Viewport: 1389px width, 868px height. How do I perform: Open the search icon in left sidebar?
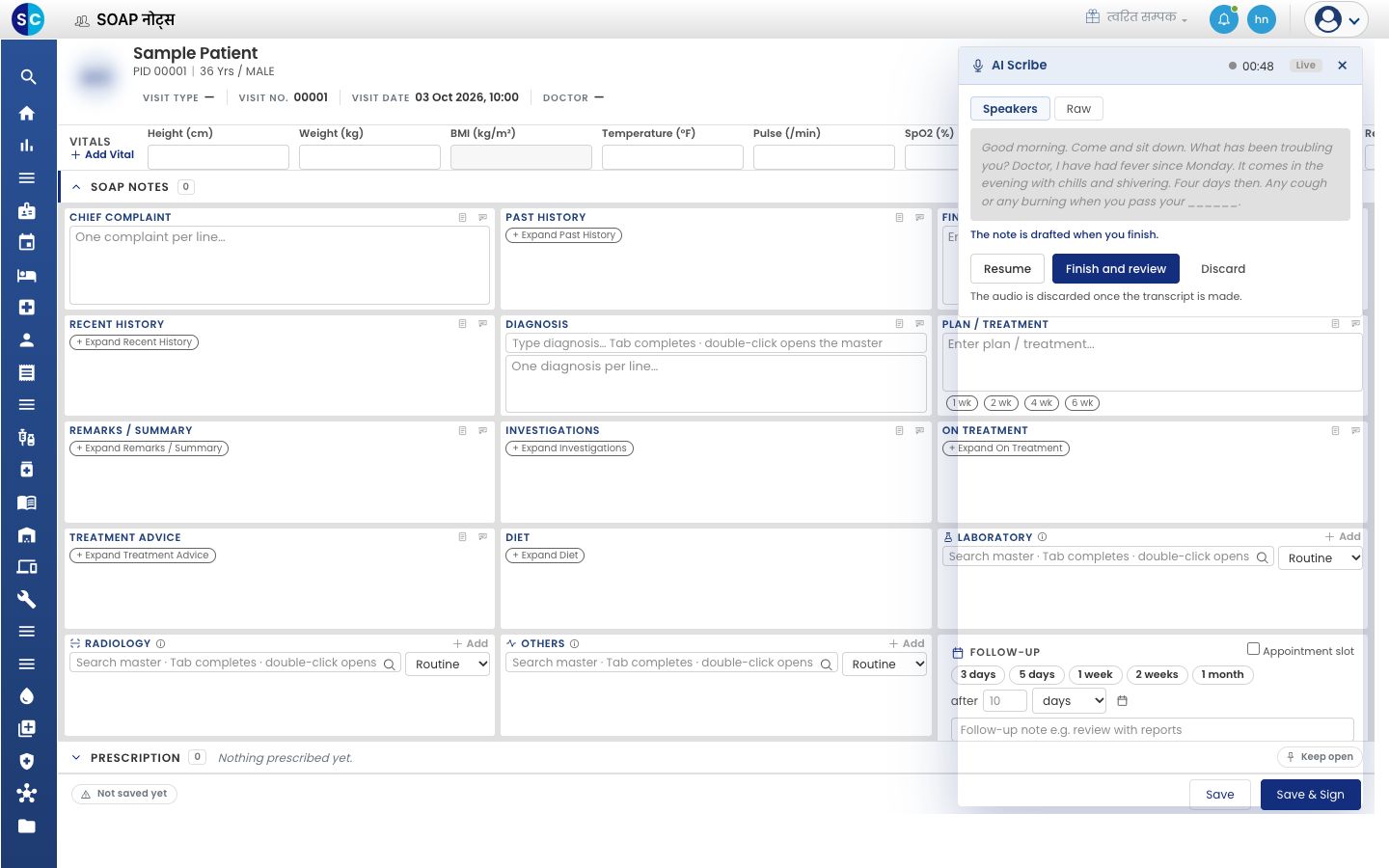coord(27,77)
